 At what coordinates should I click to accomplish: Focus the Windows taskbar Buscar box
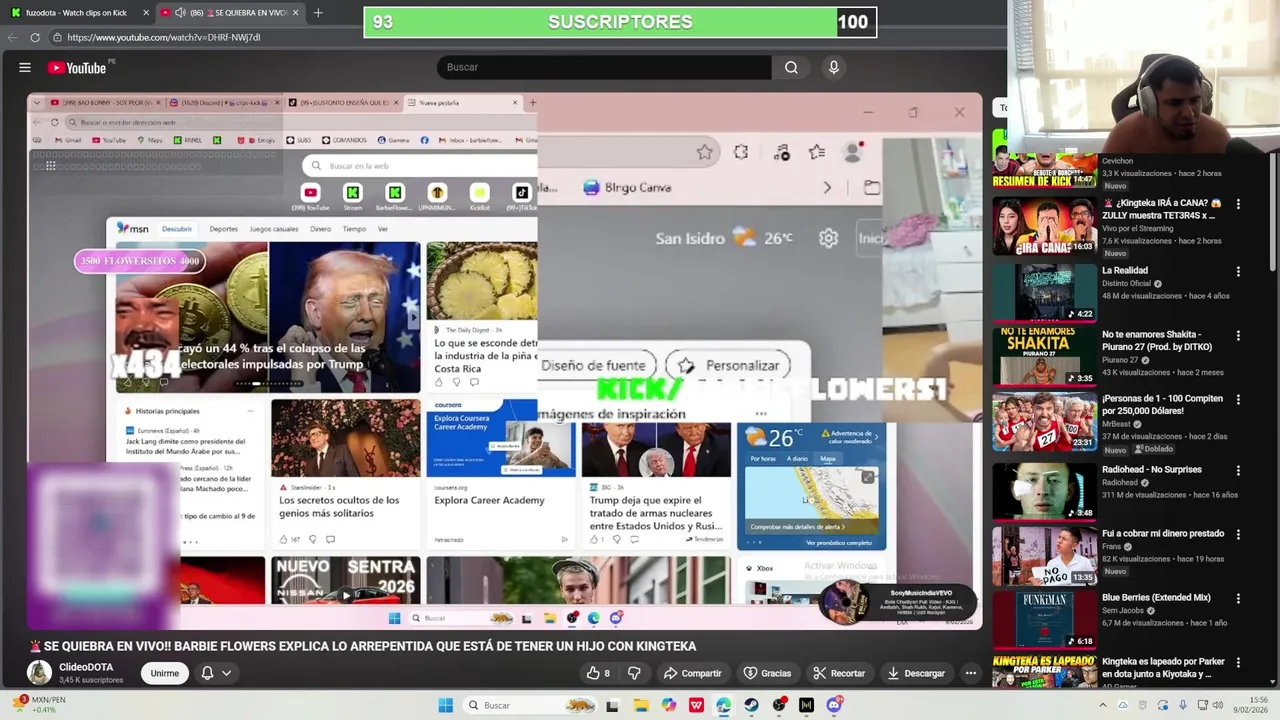(x=529, y=705)
